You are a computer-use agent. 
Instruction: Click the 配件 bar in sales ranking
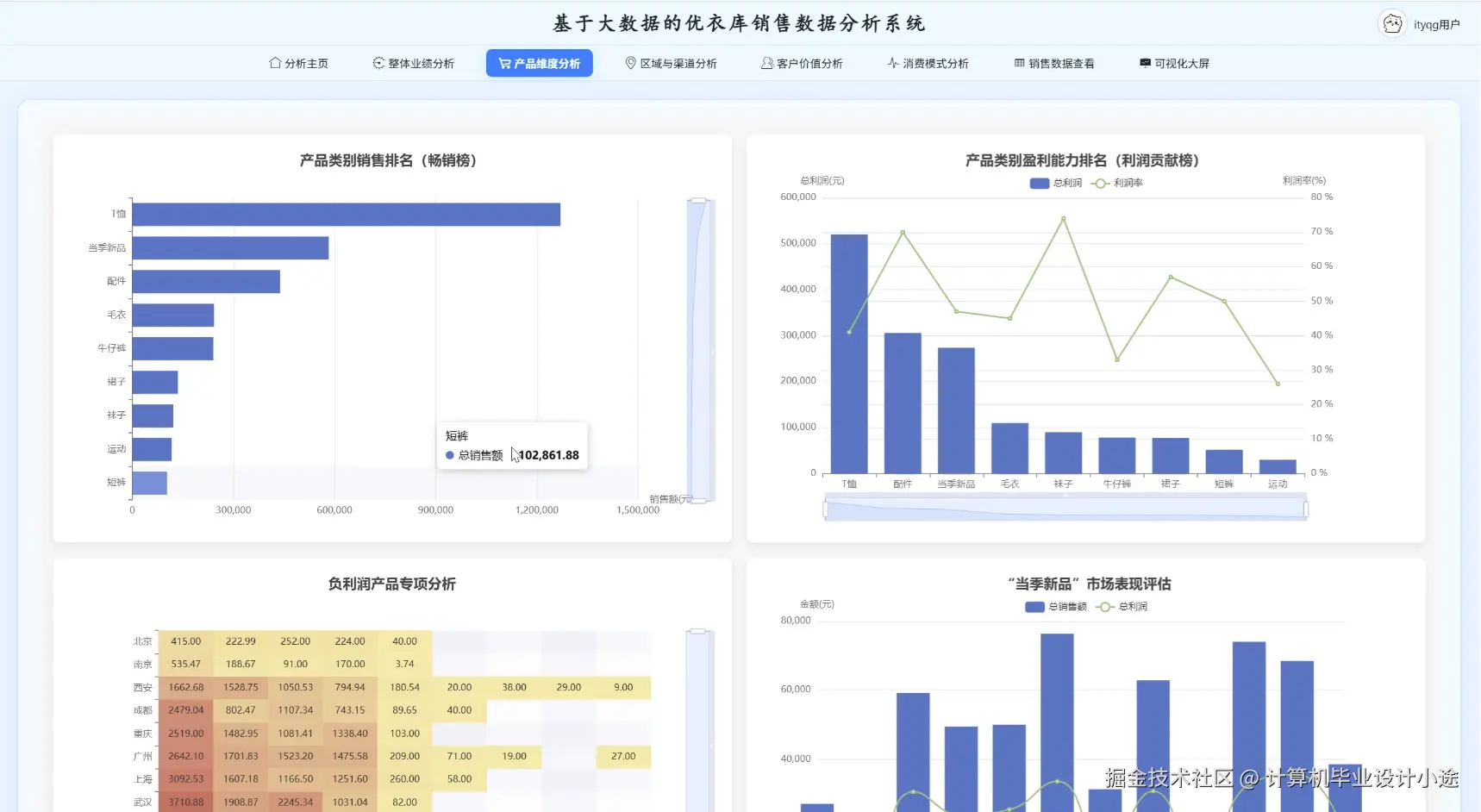(206, 282)
